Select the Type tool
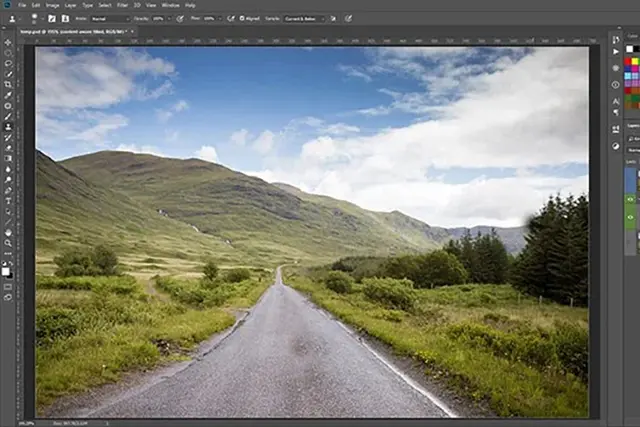This screenshot has width=640, height=427. click(x=8, y=201)
